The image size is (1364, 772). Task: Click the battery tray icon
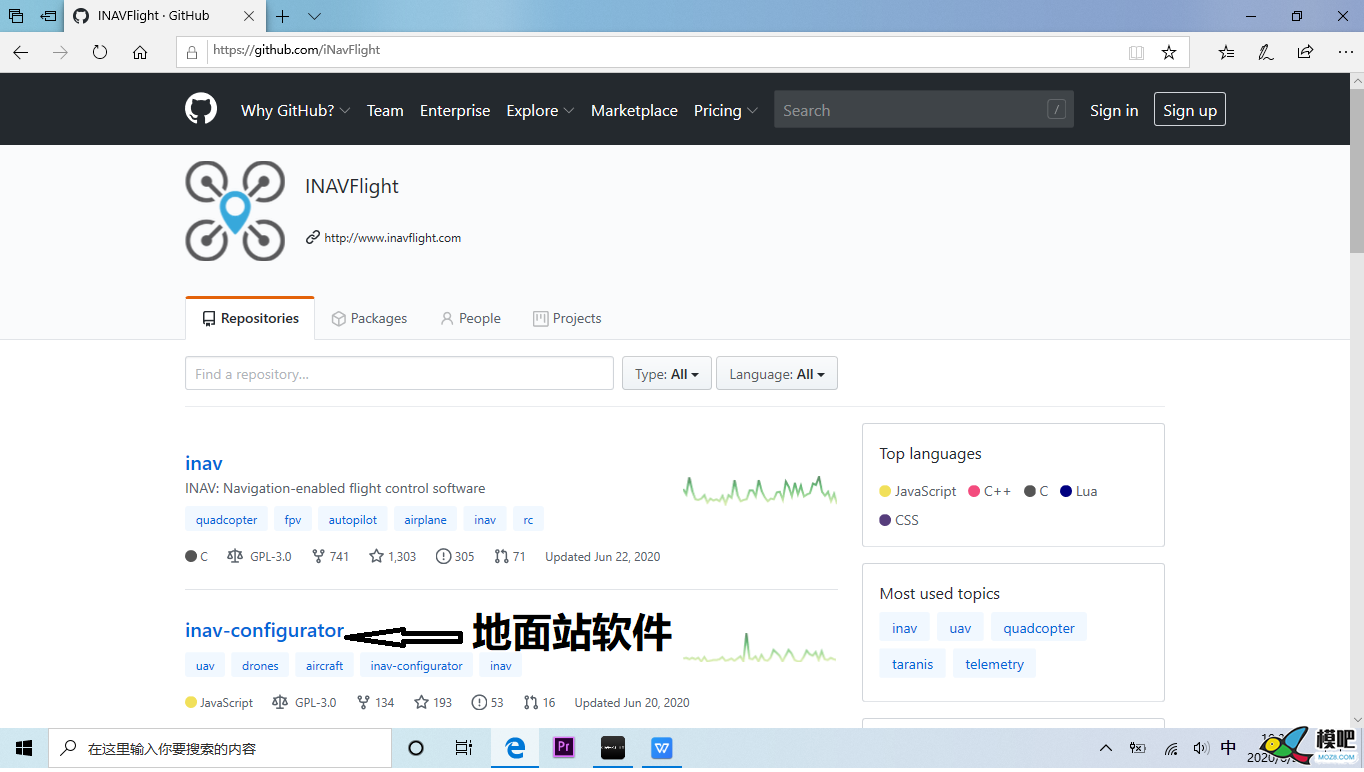1137,748
